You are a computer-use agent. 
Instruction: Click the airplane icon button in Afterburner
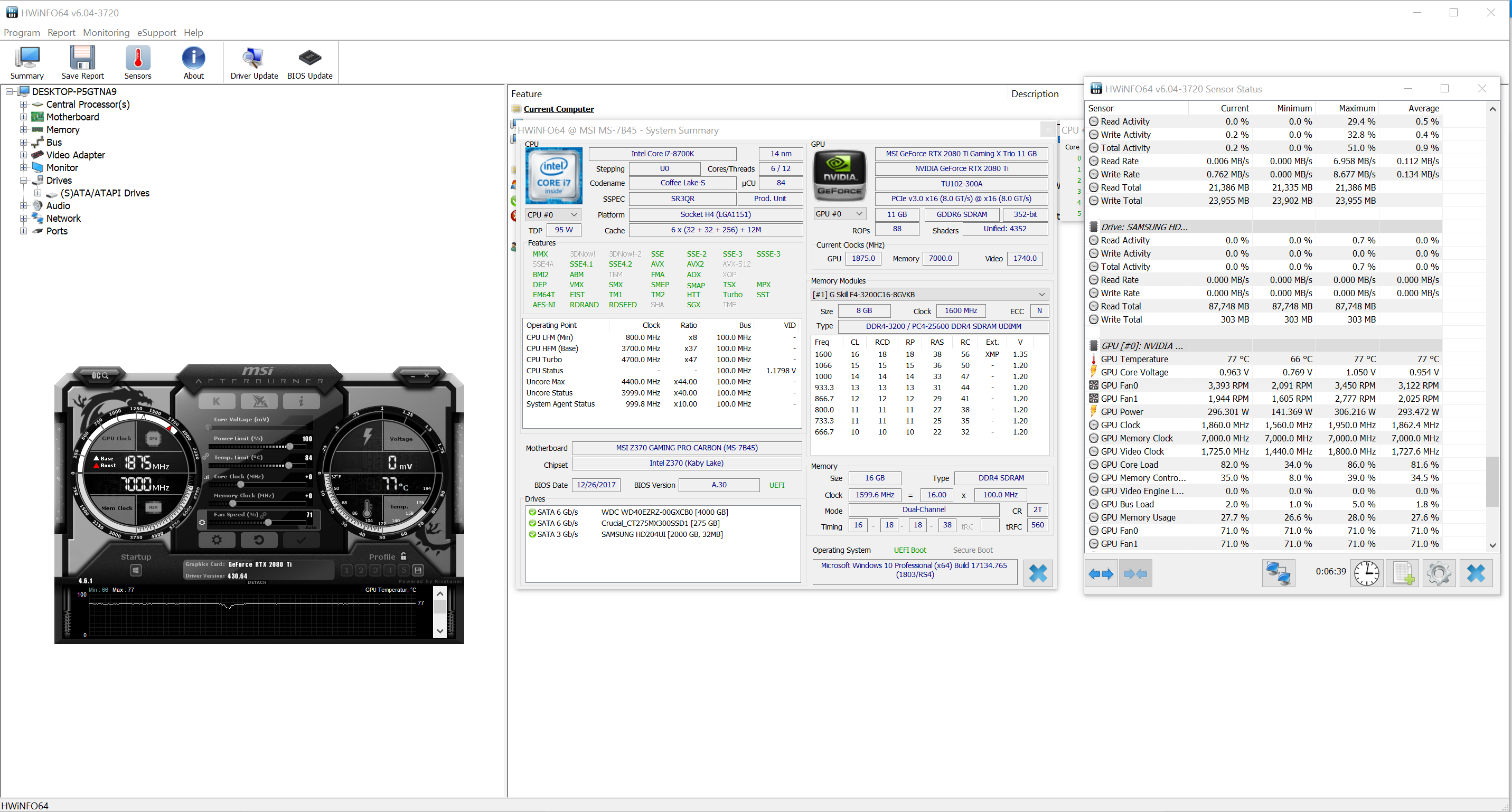coord(259,401)
